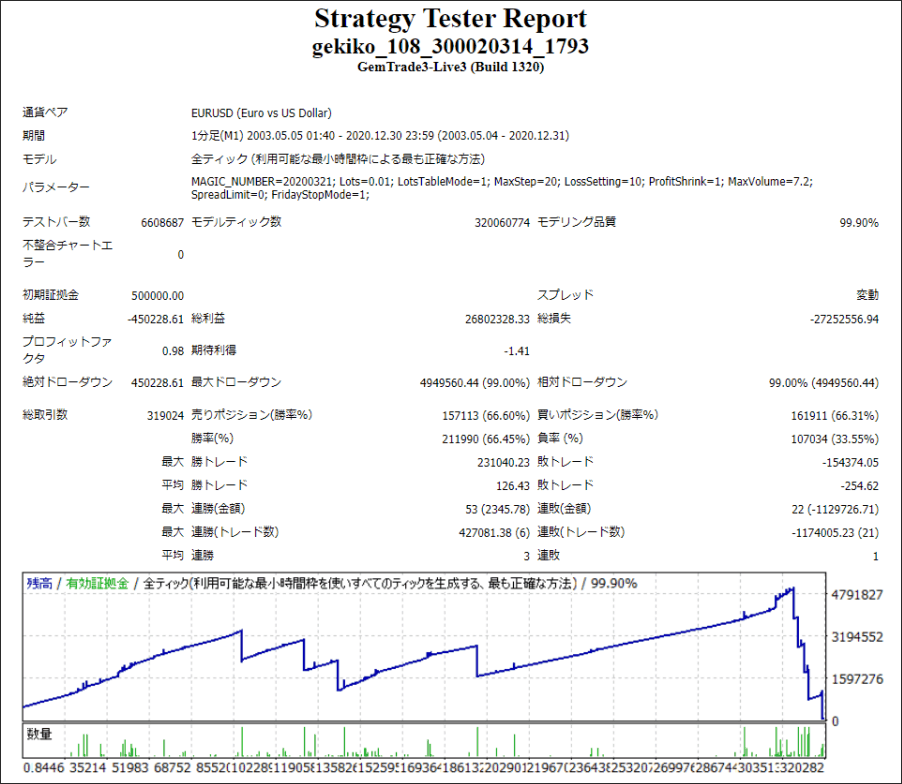This screenshot has width=902, height=784.
Task: Select the 26802328.33 gross profit value
Action: pos(497,319)
